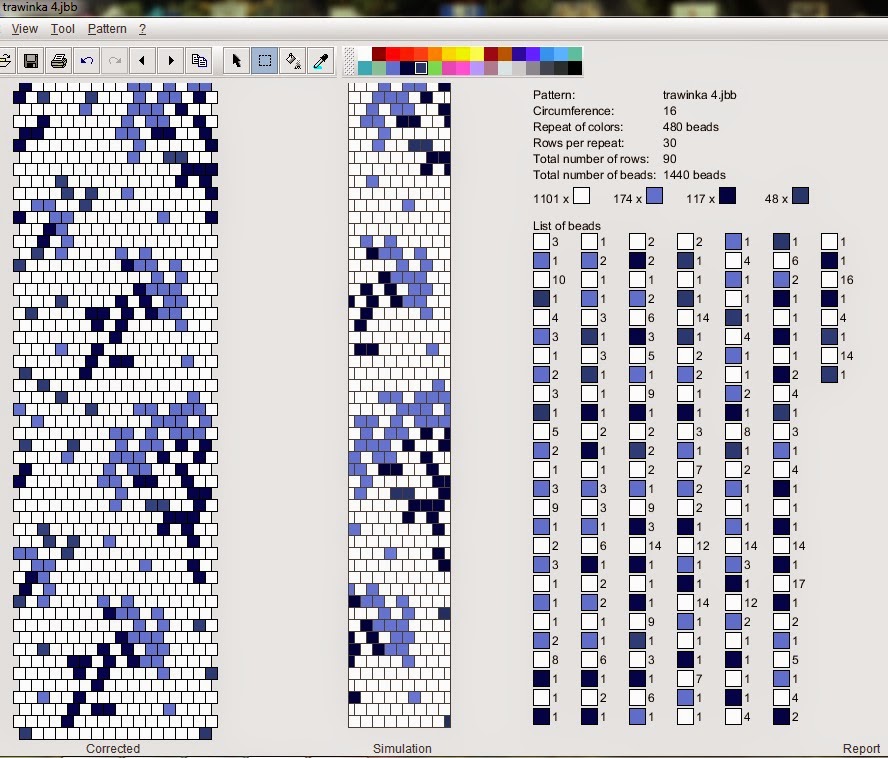Activate the rectangular selection tool
Viewport: 888px width, 758px height.
[264, 61]
